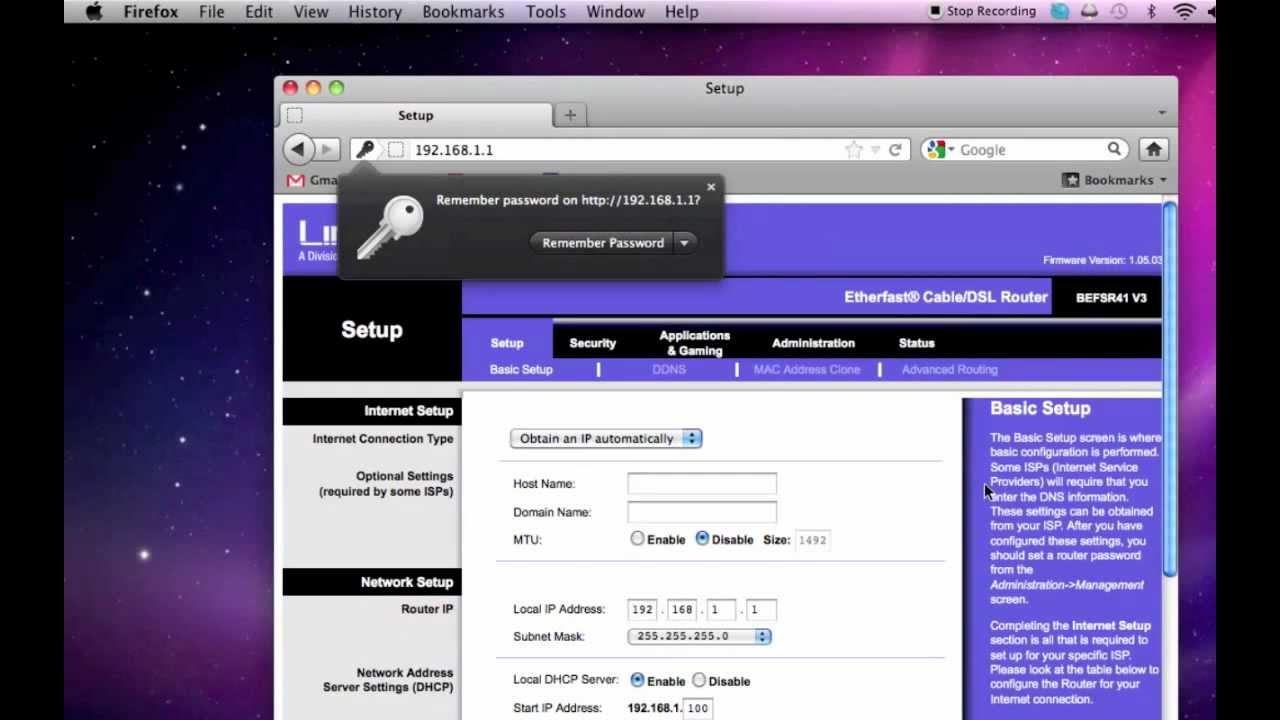
Task: Click the Domain Name field
Action: click(702, 512)
